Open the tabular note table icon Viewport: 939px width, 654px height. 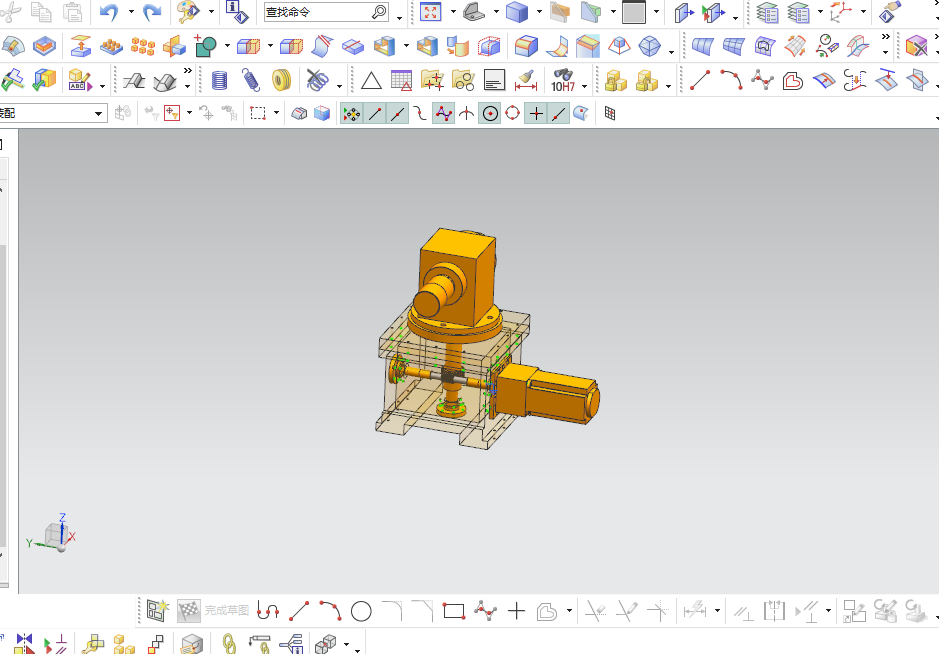click(401, 80)
